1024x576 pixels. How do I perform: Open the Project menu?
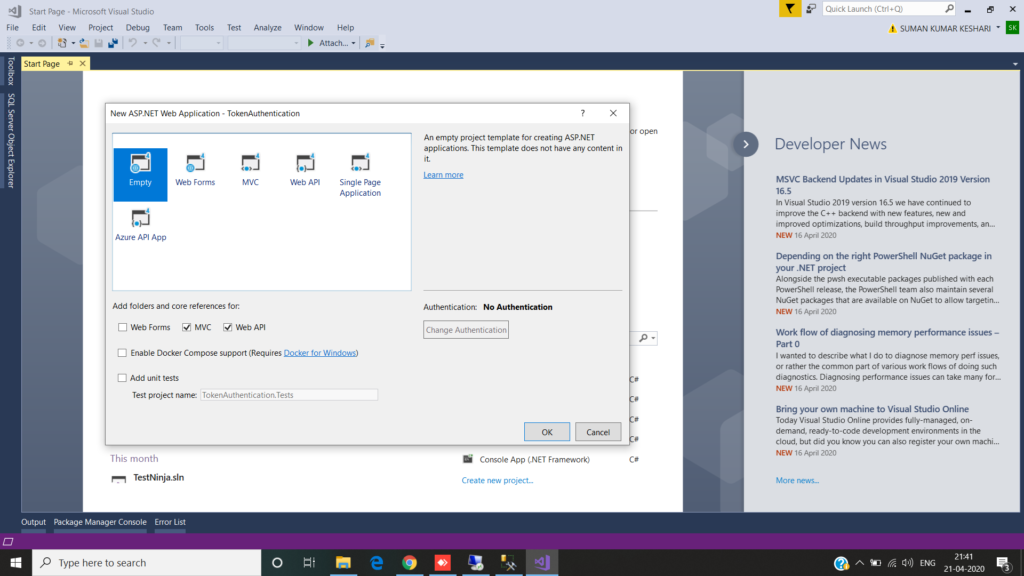[100, 27]
